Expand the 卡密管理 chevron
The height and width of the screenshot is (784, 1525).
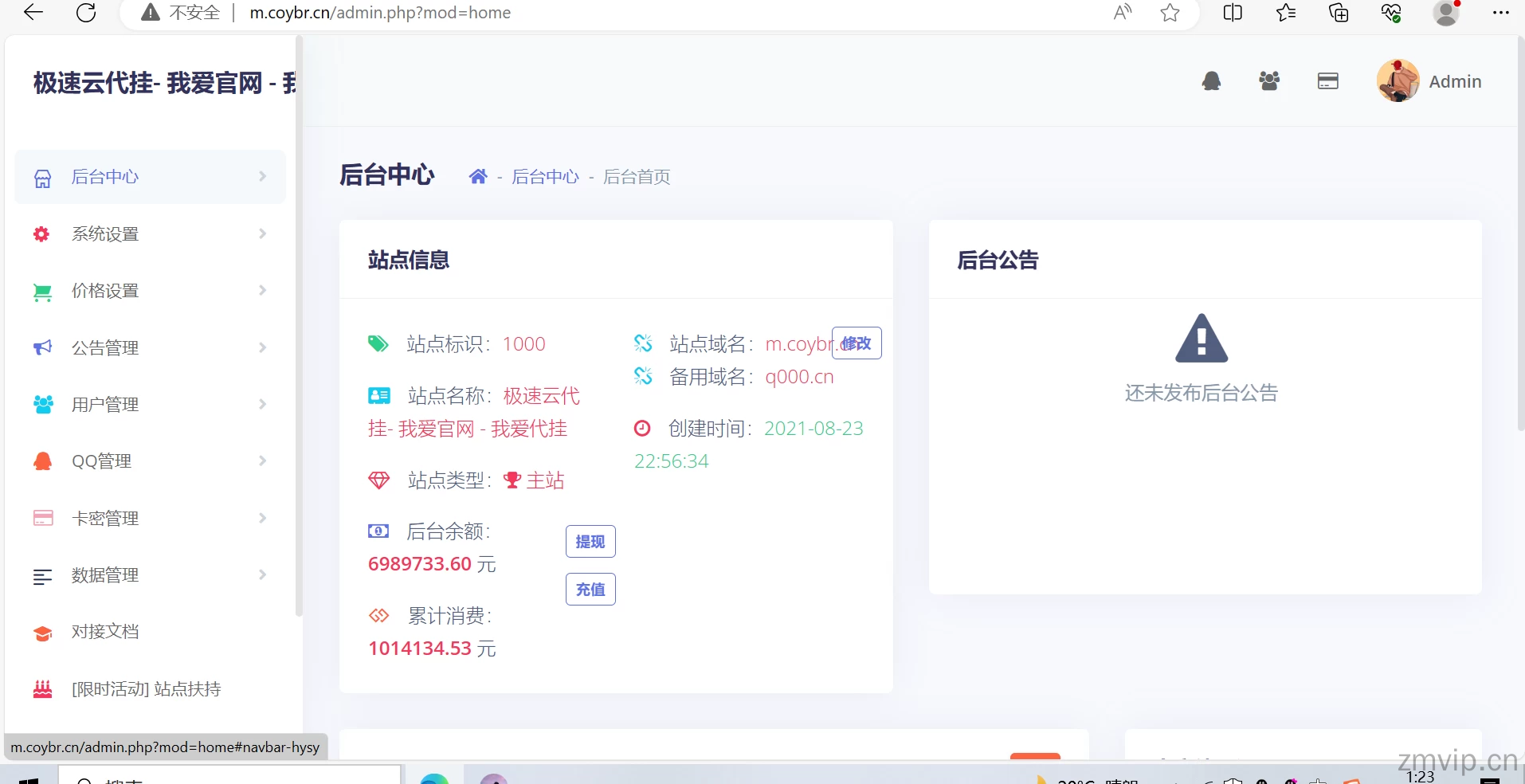262,518
